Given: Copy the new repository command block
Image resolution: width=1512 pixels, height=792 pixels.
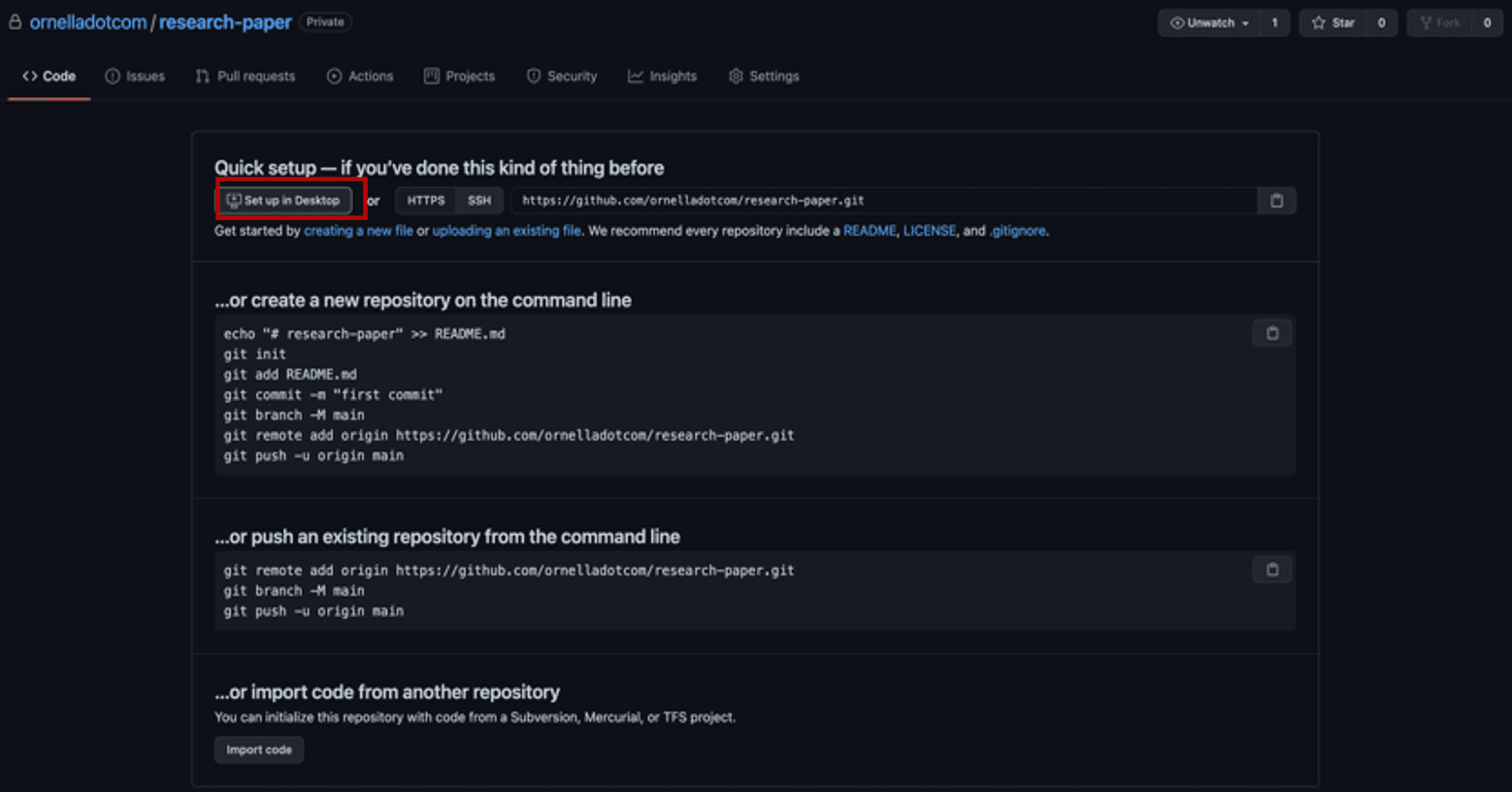Looking at the screenshot, I should tap(1272, 333).
